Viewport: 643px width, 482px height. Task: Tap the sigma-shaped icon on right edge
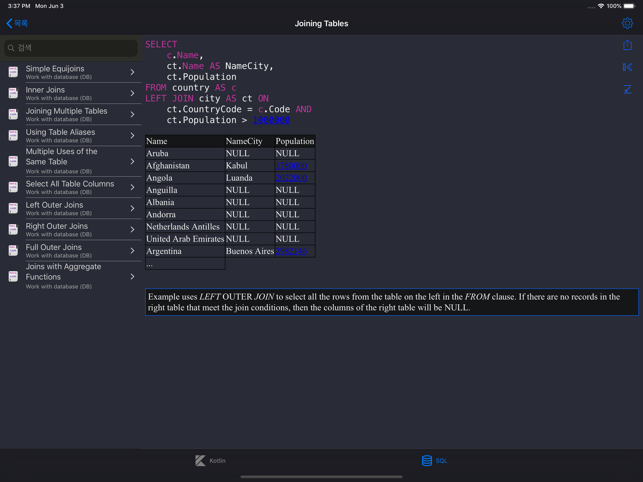pos(627,89)
